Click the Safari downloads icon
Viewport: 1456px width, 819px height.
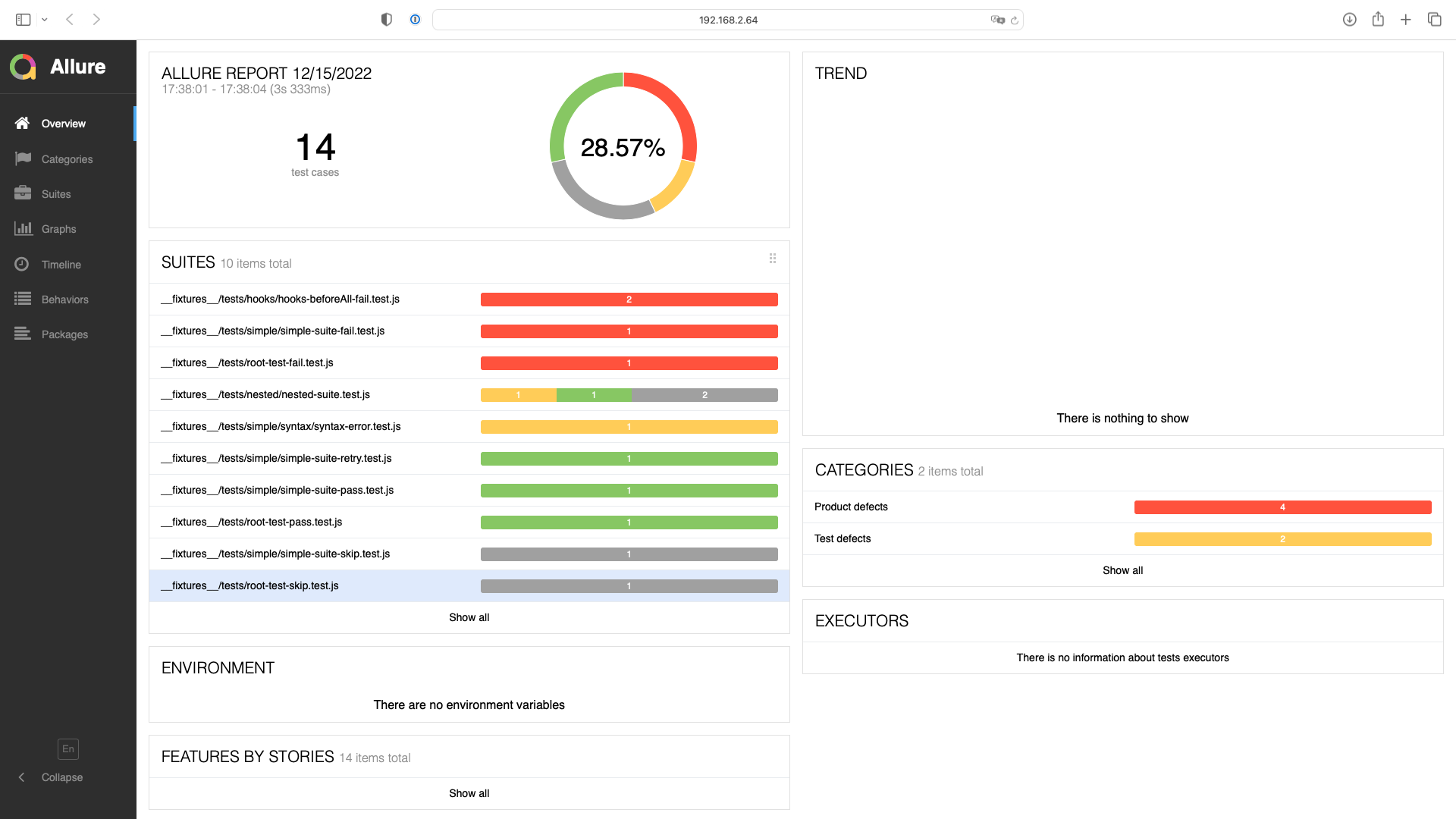click(x=1349, y=20)
